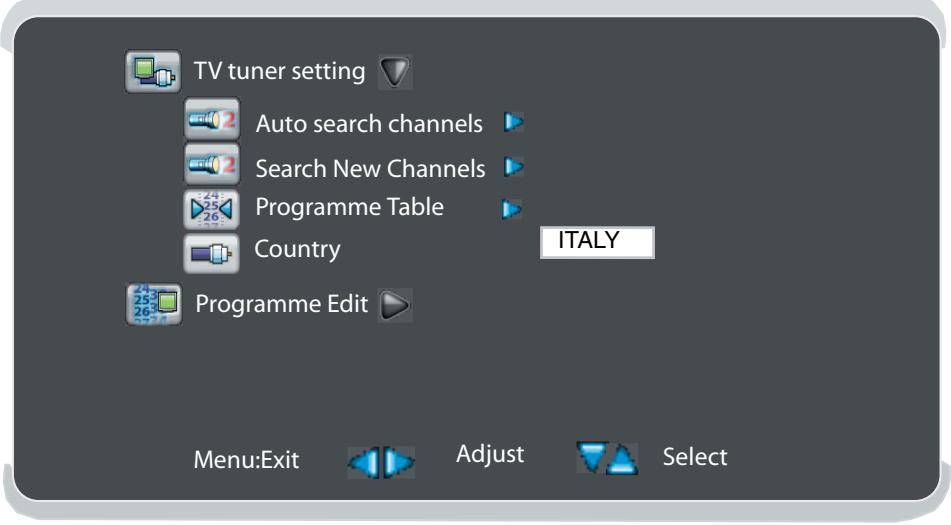Choose Auto search channels menu entry
The width and height of the screenshot is (951, 525).
(x=369, y=124)
